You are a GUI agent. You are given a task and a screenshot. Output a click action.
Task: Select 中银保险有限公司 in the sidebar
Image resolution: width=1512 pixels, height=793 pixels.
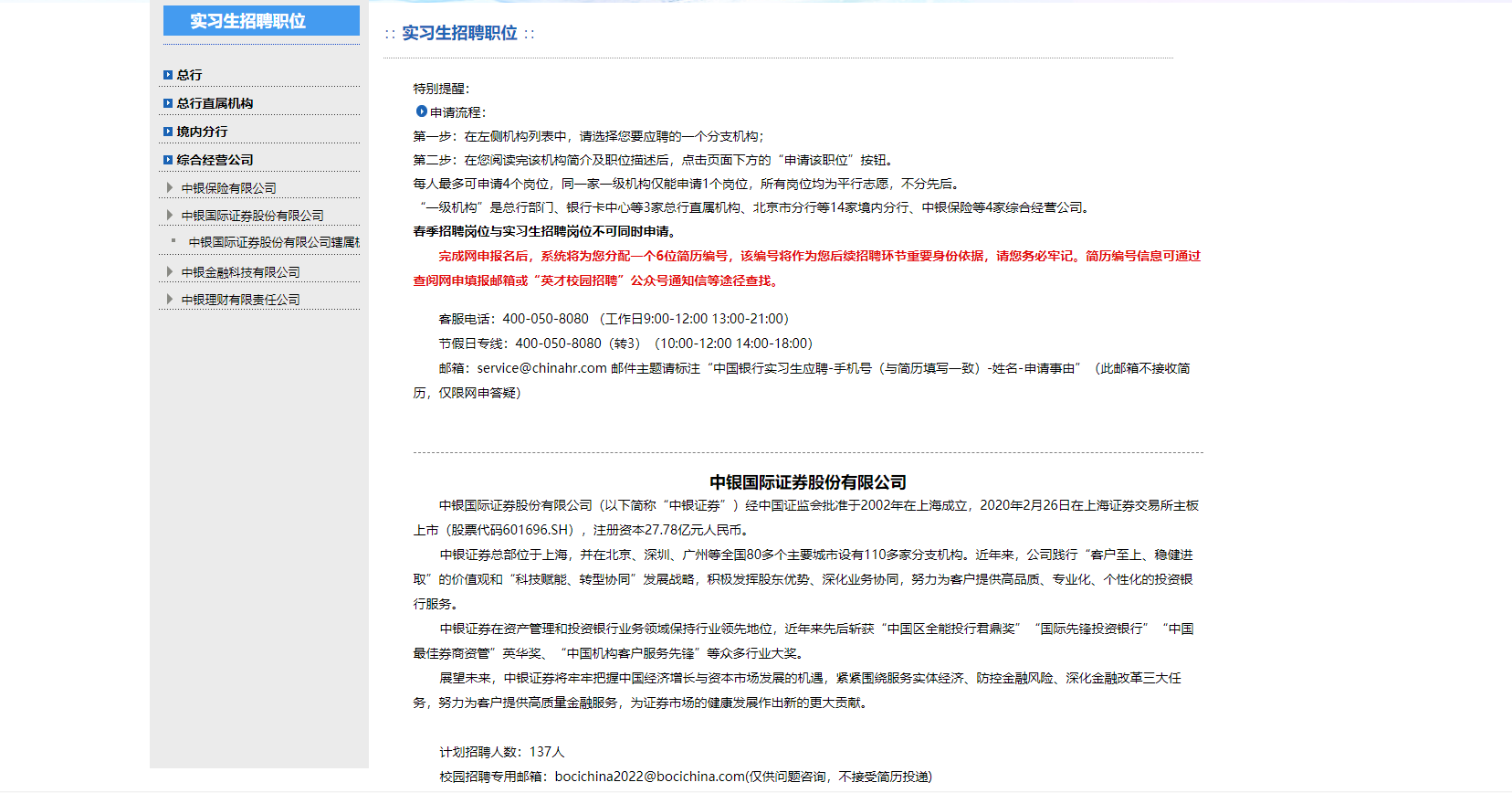229,188
